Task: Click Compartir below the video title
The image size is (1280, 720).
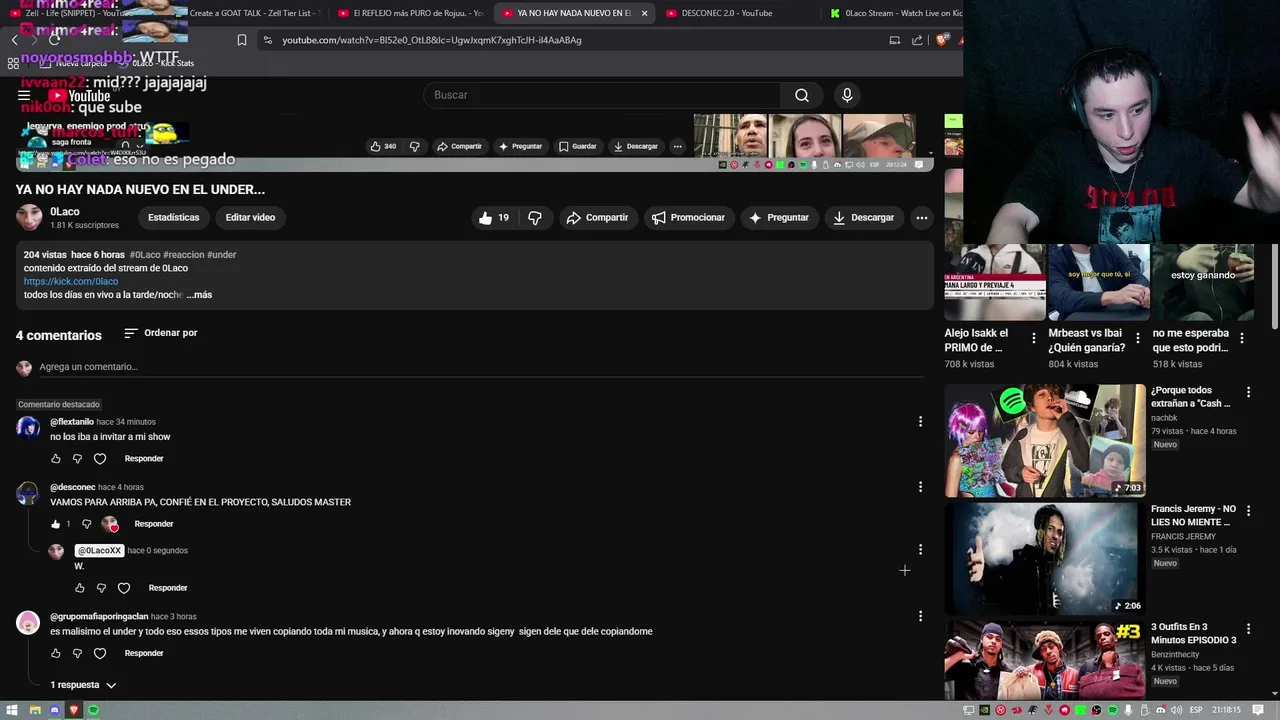Action: [597, 217]
